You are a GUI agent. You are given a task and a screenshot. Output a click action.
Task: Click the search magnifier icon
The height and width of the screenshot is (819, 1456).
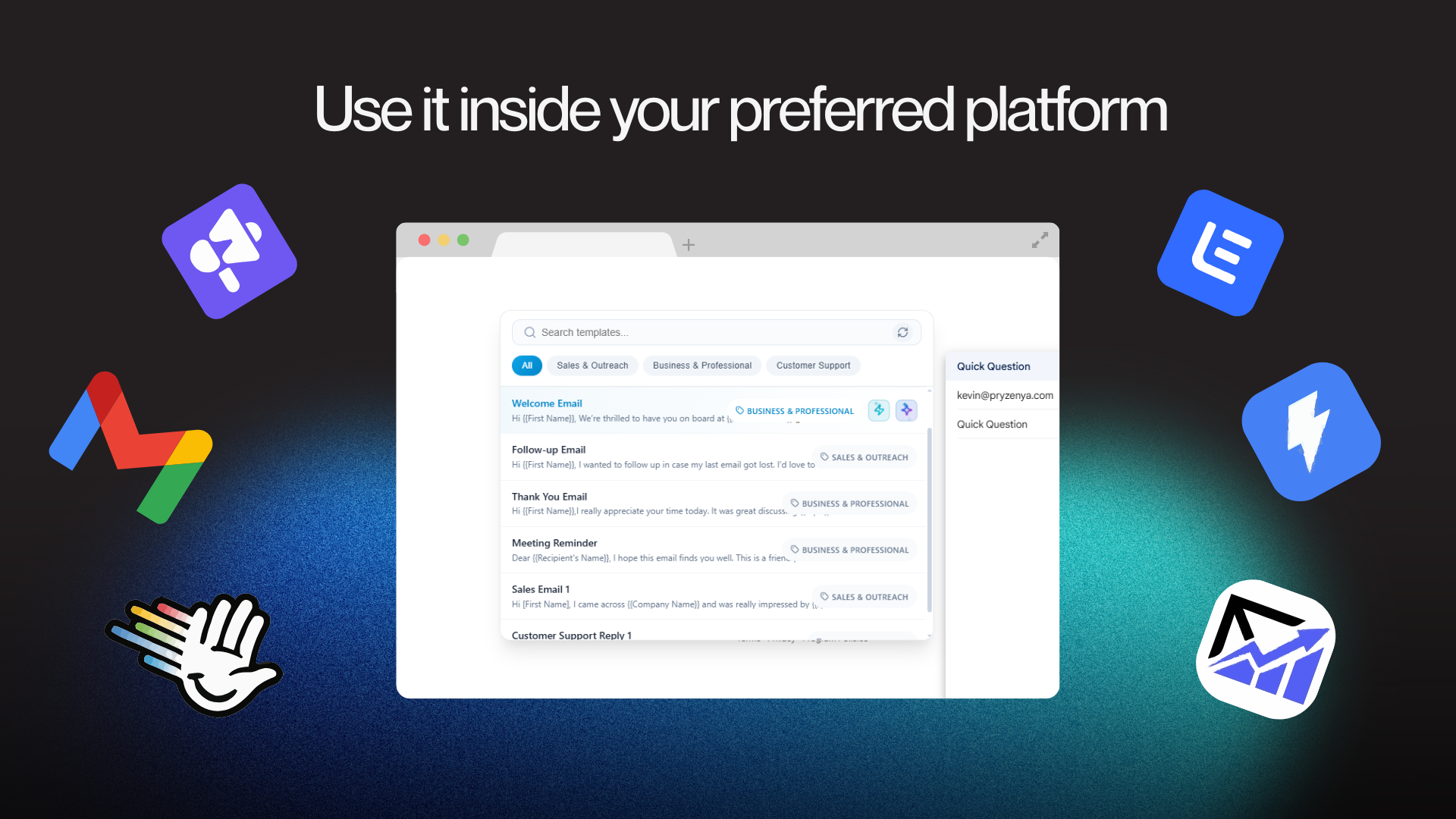click(529, 332)
